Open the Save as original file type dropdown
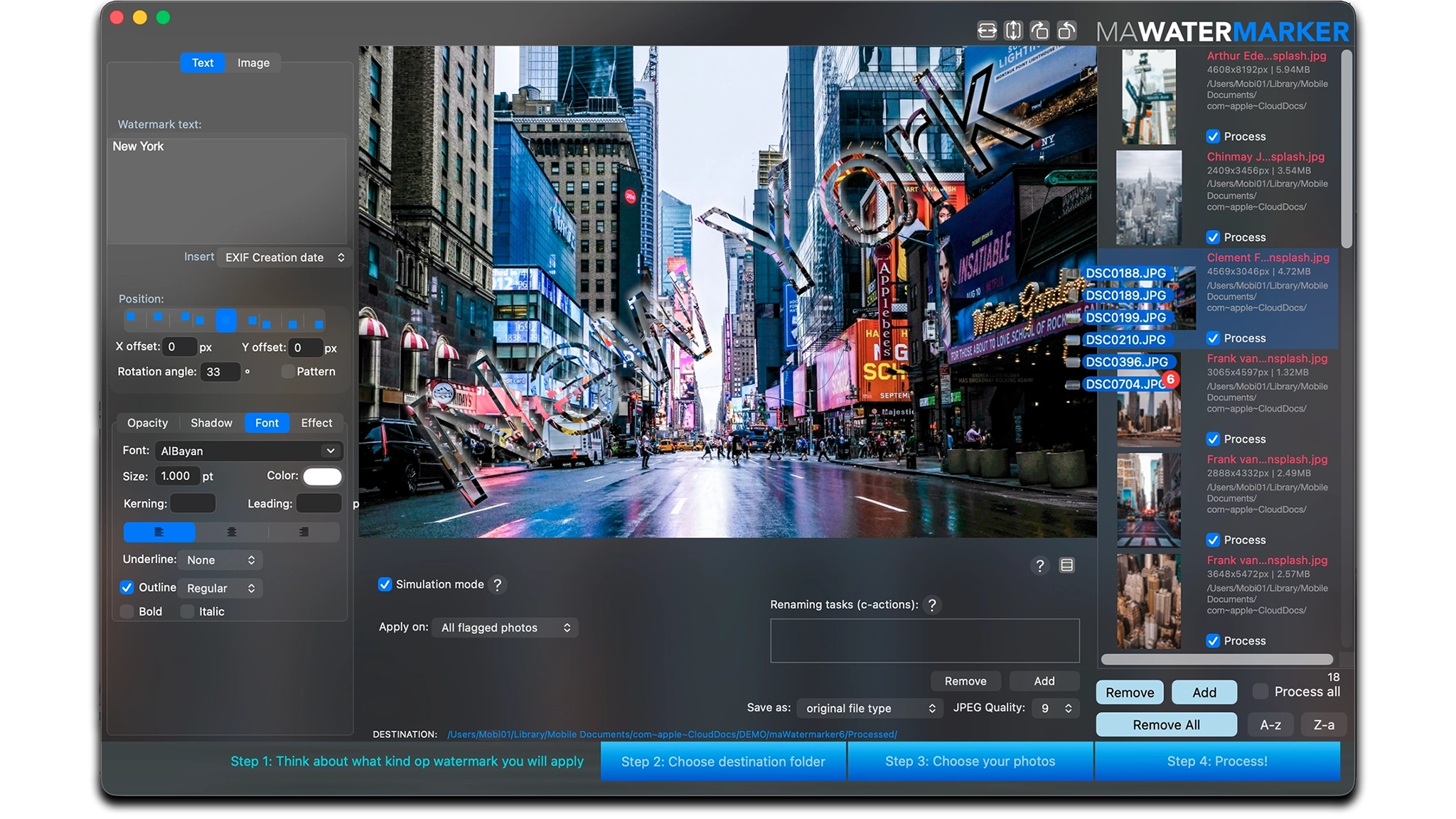The height and width of the screenshot is (819, 1456). point(869,708)
